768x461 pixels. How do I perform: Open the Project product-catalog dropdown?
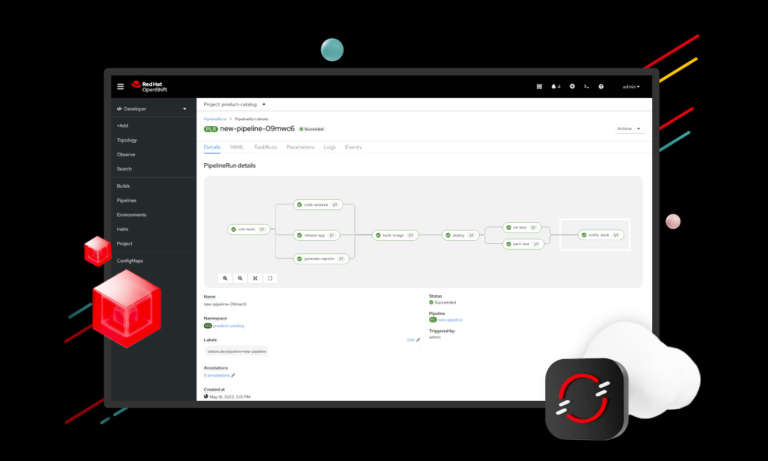coord(235,104)
